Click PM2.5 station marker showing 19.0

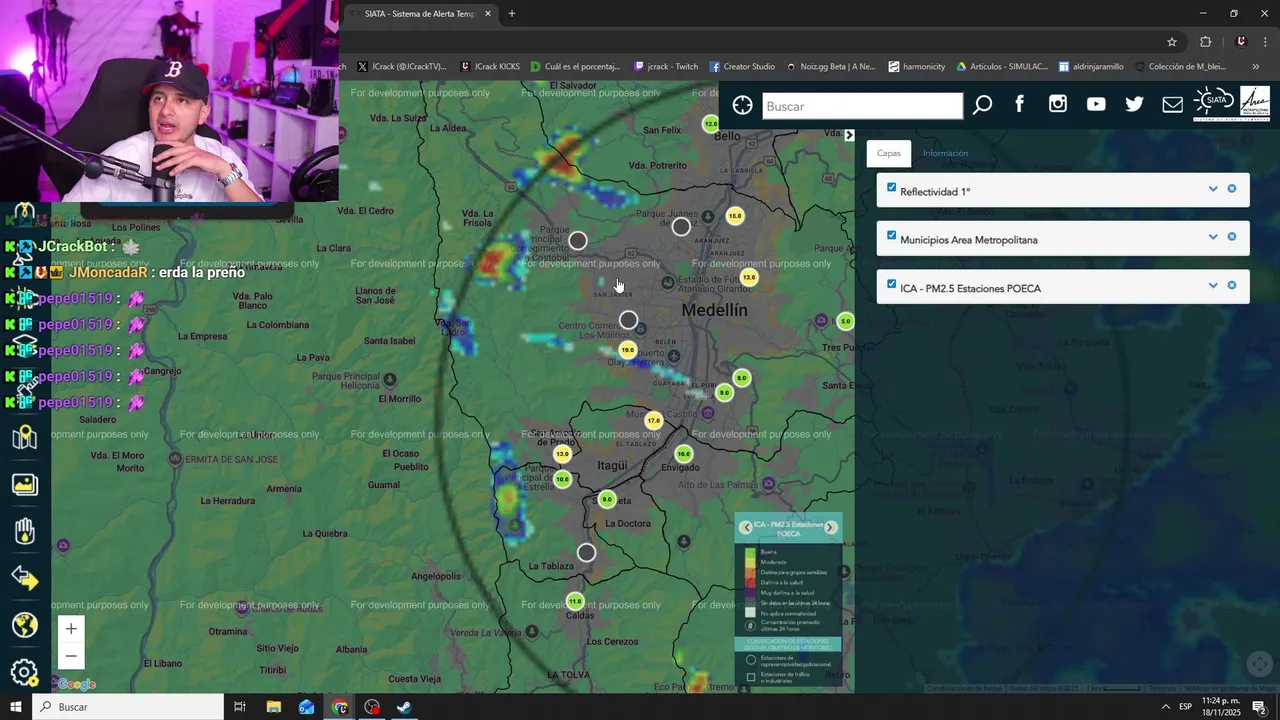[627, 350]
